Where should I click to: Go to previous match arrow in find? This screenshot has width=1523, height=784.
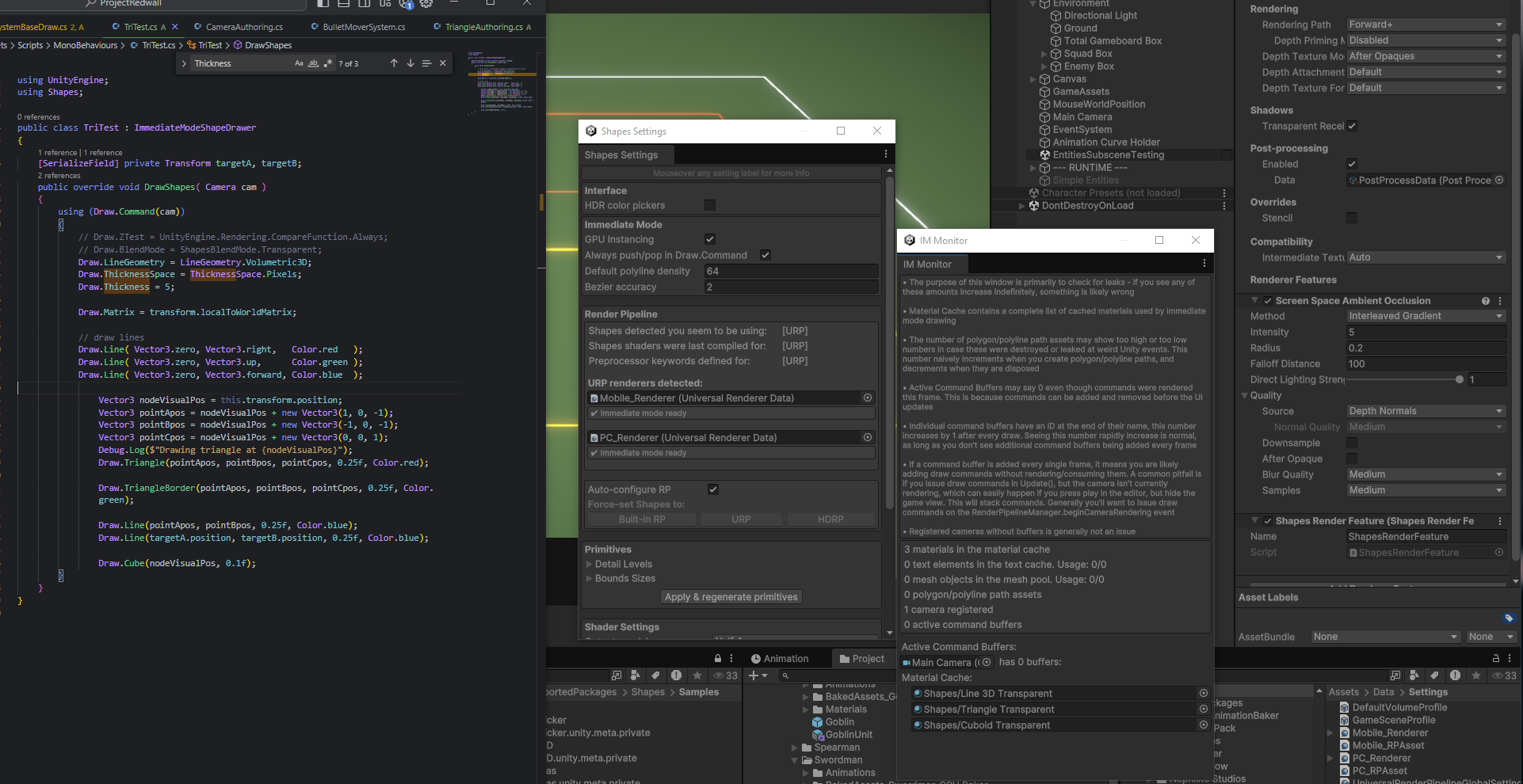point(394,63)
